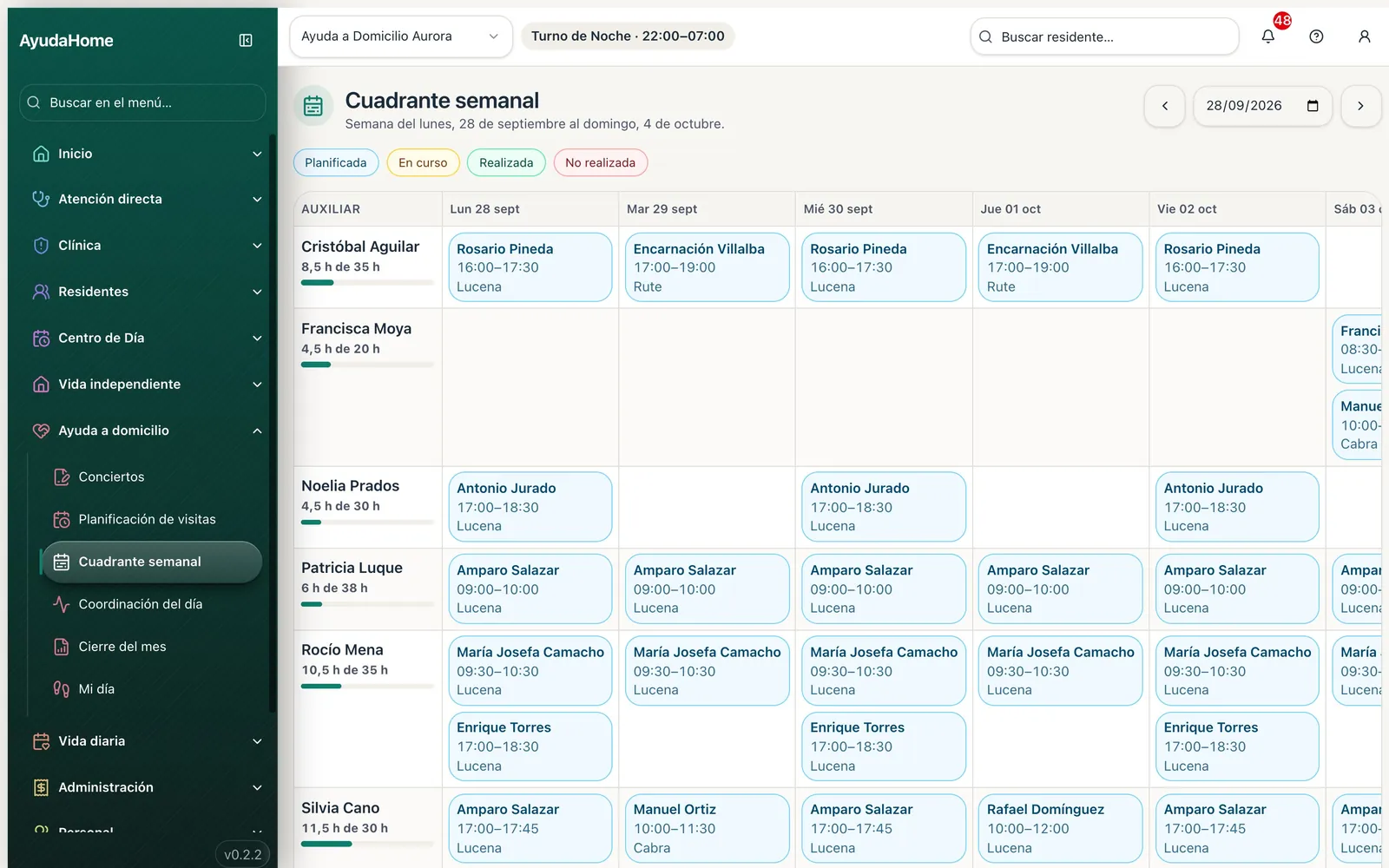This screenshot has height=868, width=1389.
Task: Expand the Residentes menu chevron
Action: 257,292
